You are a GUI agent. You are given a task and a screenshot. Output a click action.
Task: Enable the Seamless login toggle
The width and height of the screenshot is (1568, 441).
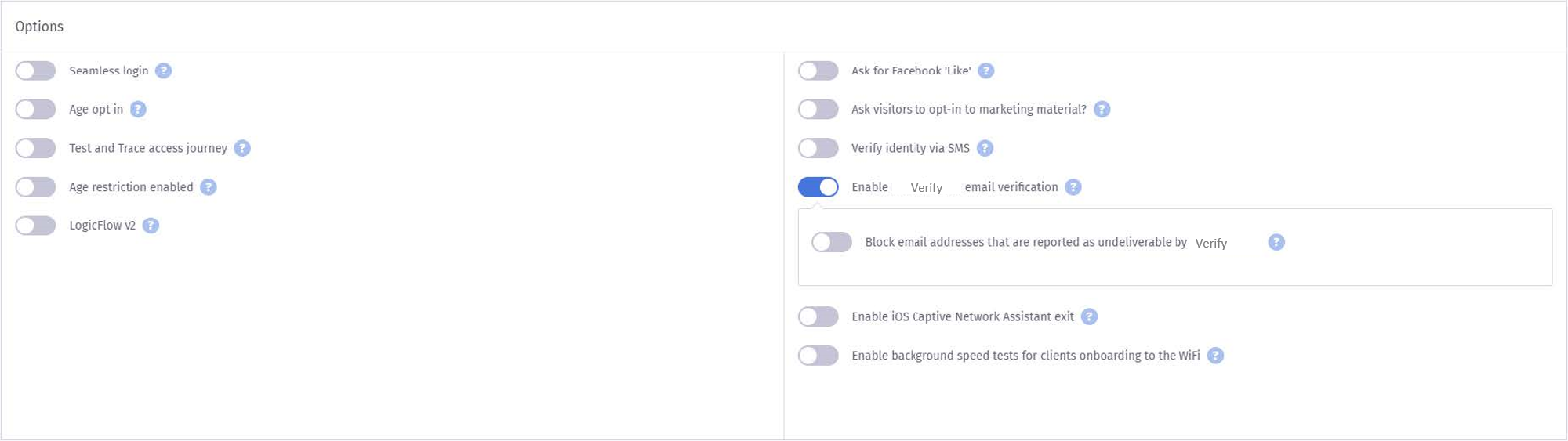pyautogui.click(x=35, y=70)
